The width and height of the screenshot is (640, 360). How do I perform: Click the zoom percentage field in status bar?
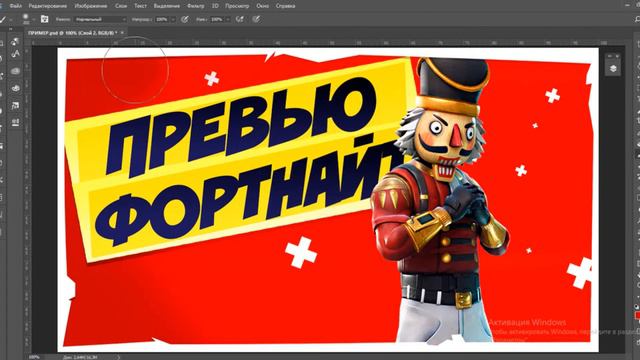coord(34,357)
